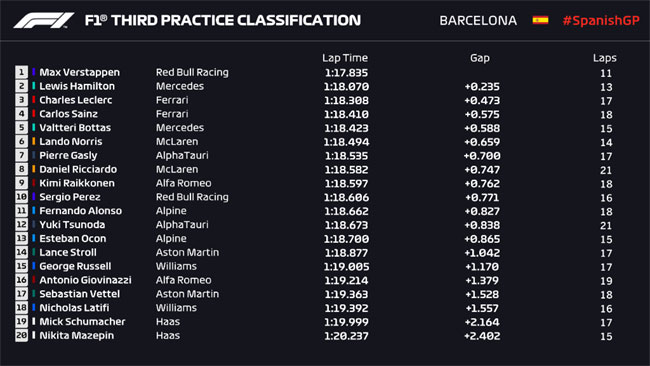The height and width of the screenshot is (366, 650).
Task: Click the position 20 number badge
Action: click(22, 335)
